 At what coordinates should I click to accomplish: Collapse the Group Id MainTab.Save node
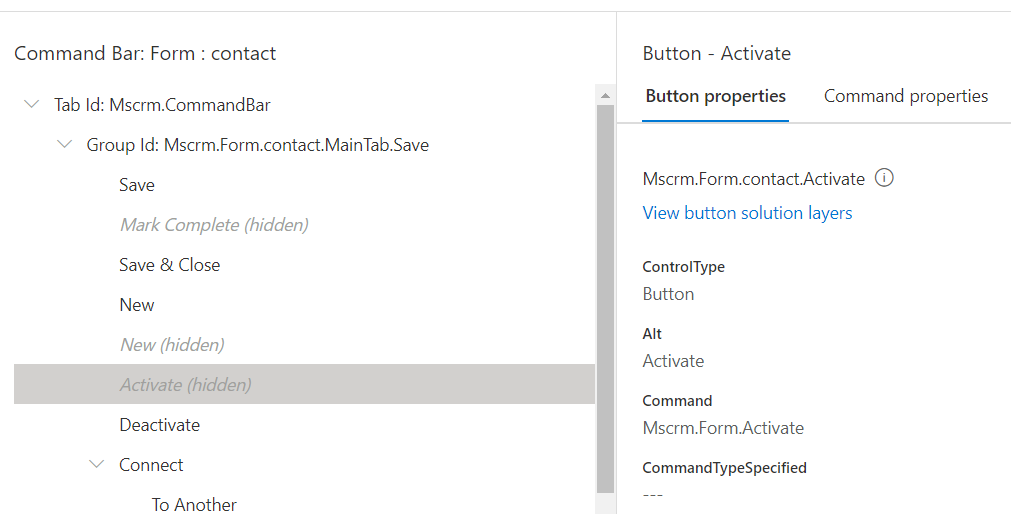[65, 144]
